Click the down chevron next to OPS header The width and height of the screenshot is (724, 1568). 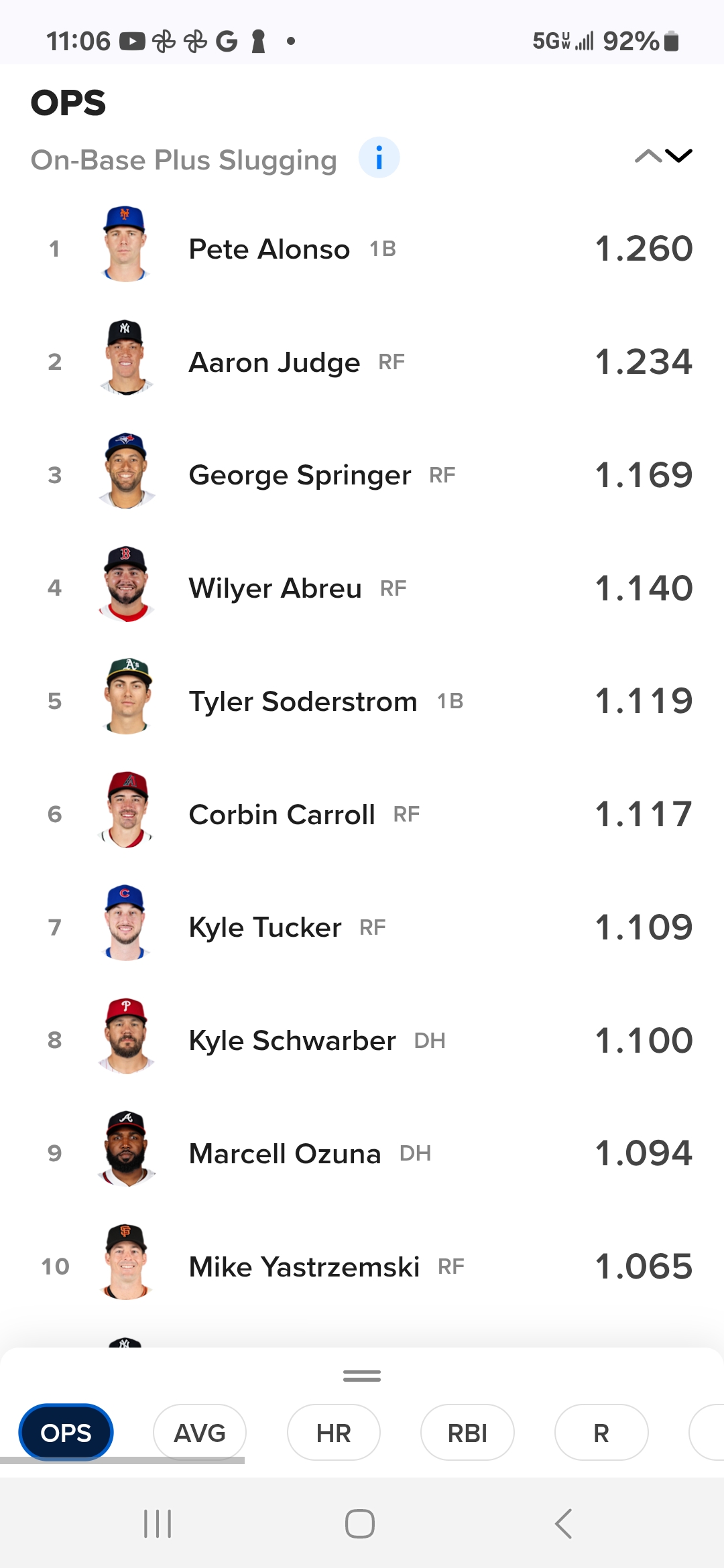679,156
